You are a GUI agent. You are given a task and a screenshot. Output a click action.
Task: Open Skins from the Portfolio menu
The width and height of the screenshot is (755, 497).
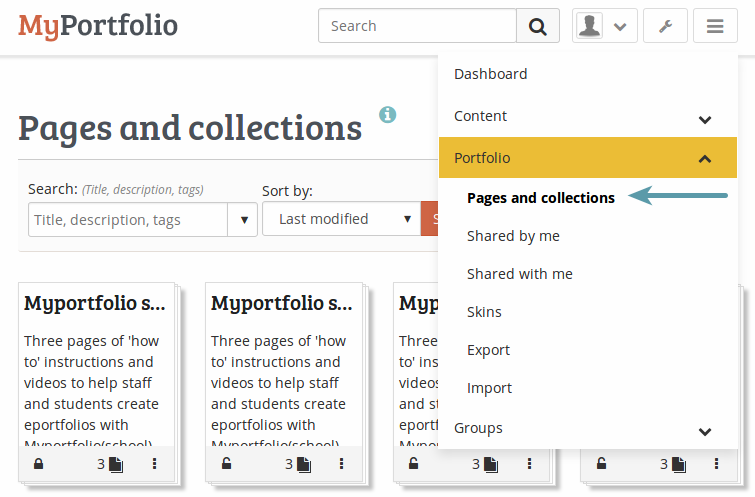(484, 312)
